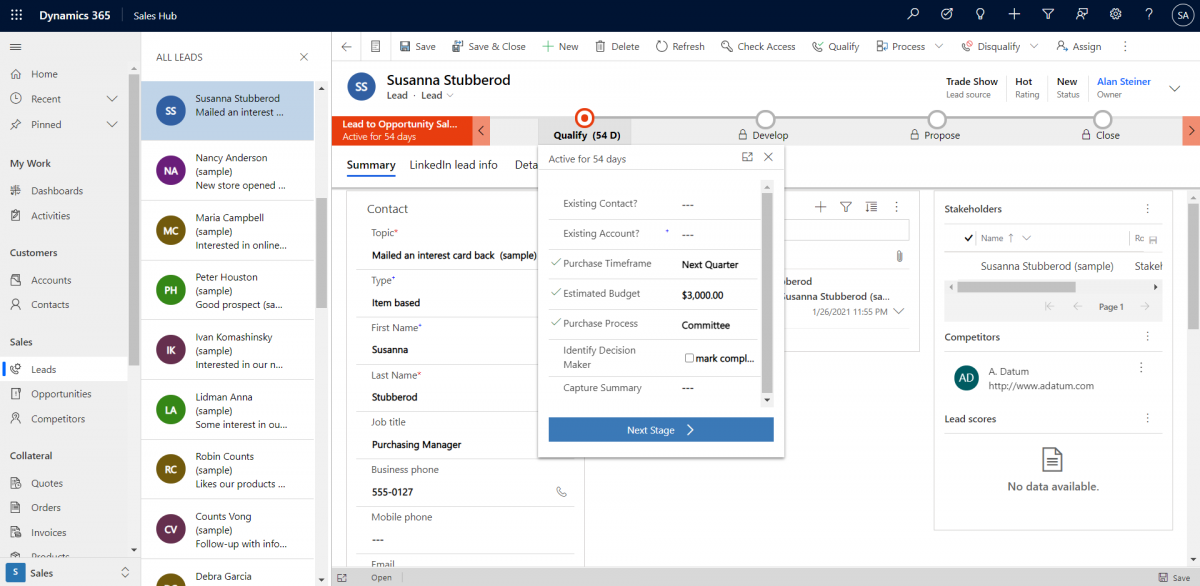Viewport: 1200px width, 586px height.
Task: Collapse process bar with left chevron
Action: tap(482, 130)
